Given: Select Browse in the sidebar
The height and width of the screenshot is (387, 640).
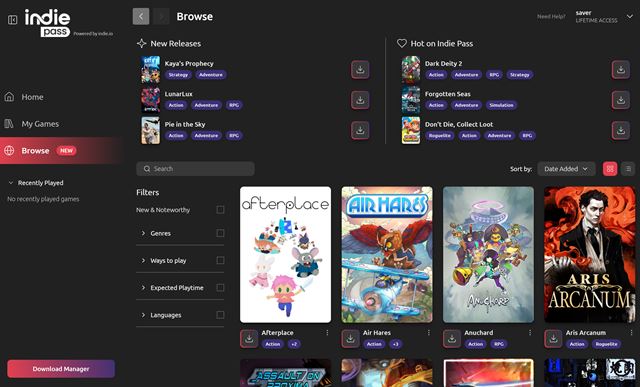Looking at the screenshot, I should click(61, 151).
